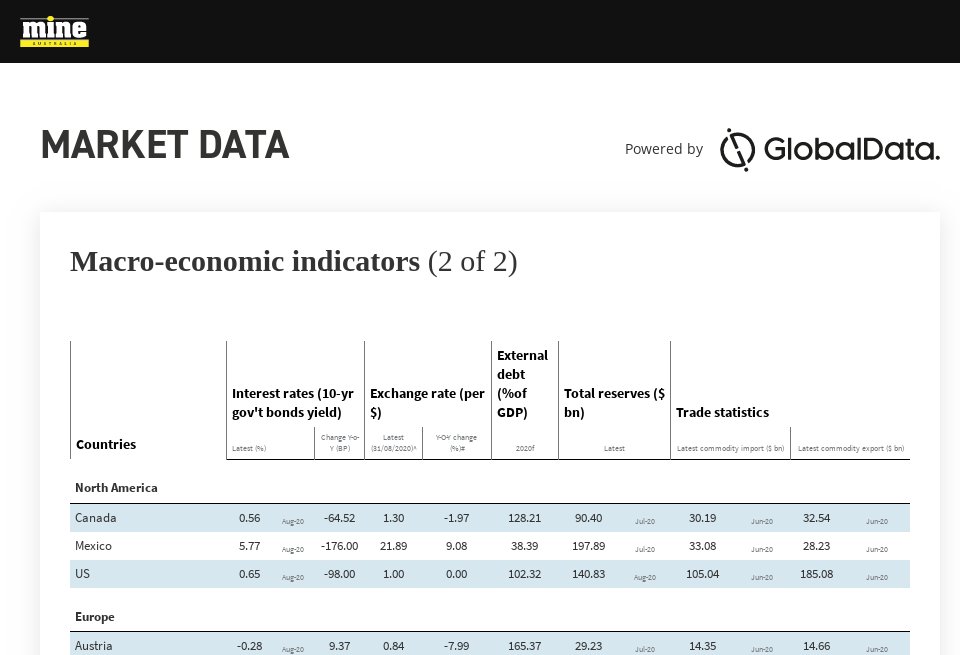Click Mexico's total reserves value 197.89
This screenshot has width=960, height=655.
588,546
